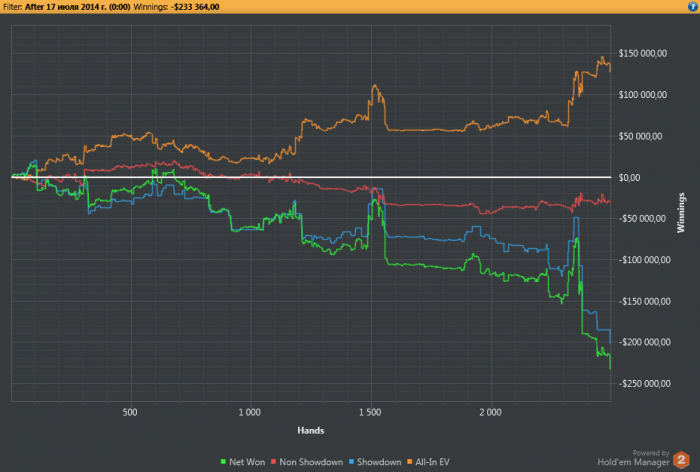Click the vertical Winnings axis title
This screenshot has width=700, height=472.
[681, 213]
